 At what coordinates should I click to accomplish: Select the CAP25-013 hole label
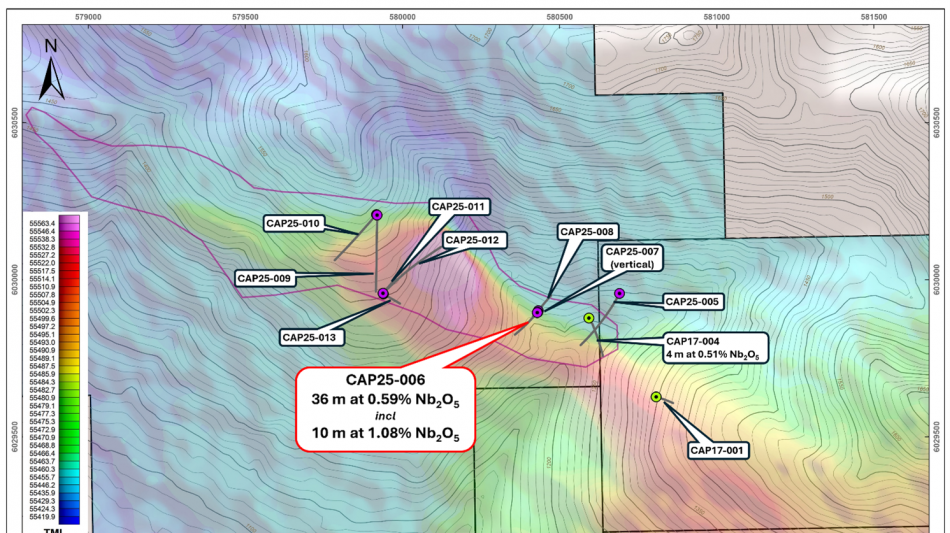(x=313, y=337)
